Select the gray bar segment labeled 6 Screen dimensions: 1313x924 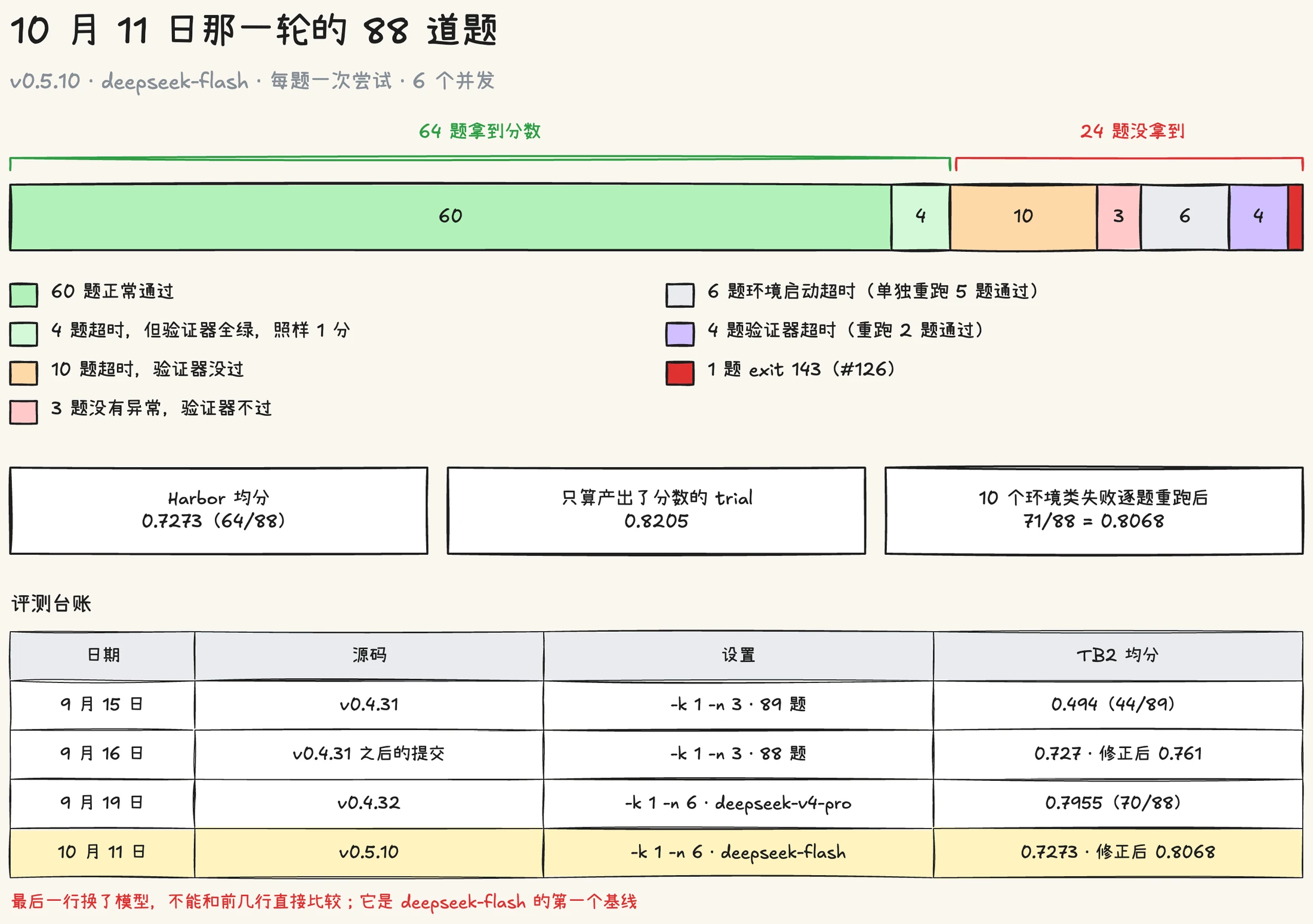(1185, 217)
